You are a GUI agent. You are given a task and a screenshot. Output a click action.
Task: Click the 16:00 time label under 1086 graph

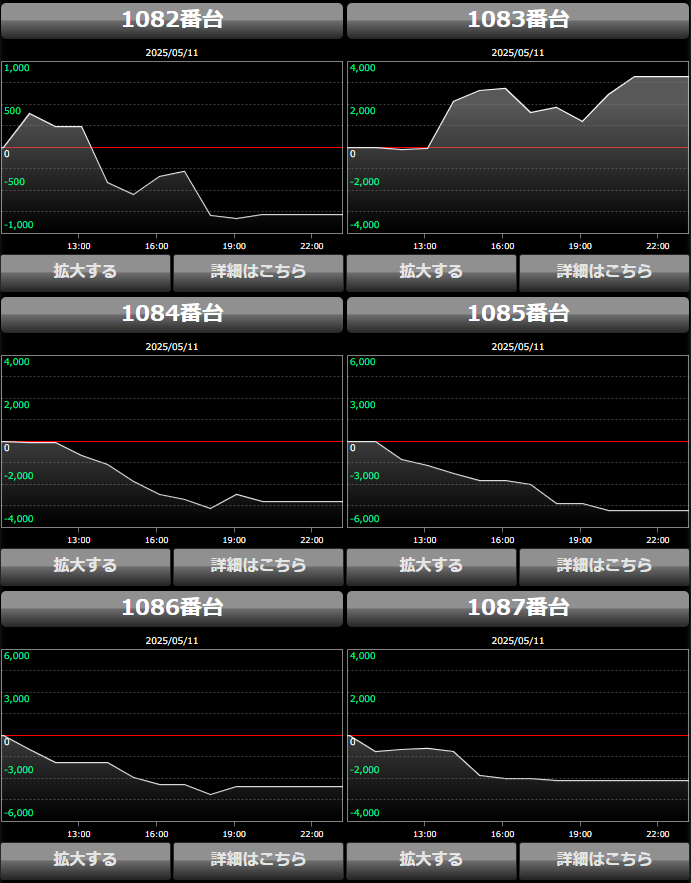[157, 834]
